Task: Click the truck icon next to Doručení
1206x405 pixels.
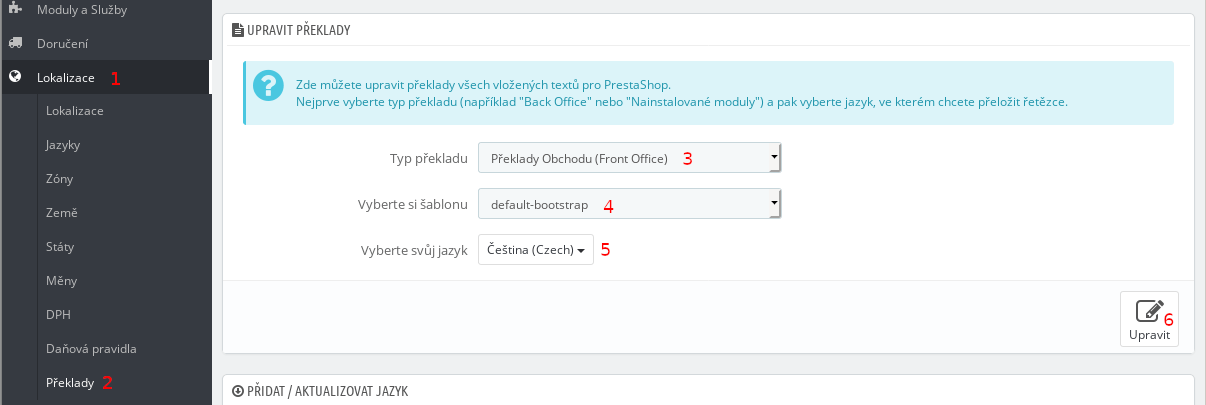Action: click(15, 43)
